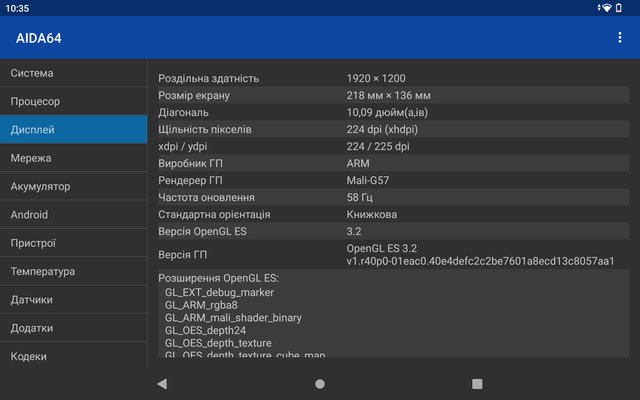Select the Діагональ label
Viewport: 640px width, 400px height.
(x=183, y=113)
